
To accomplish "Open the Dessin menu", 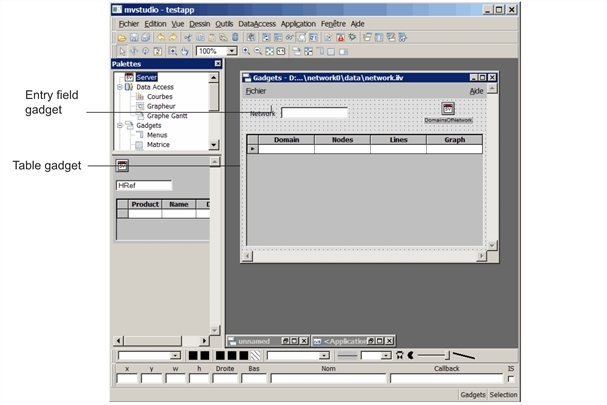I will point(198,23).
